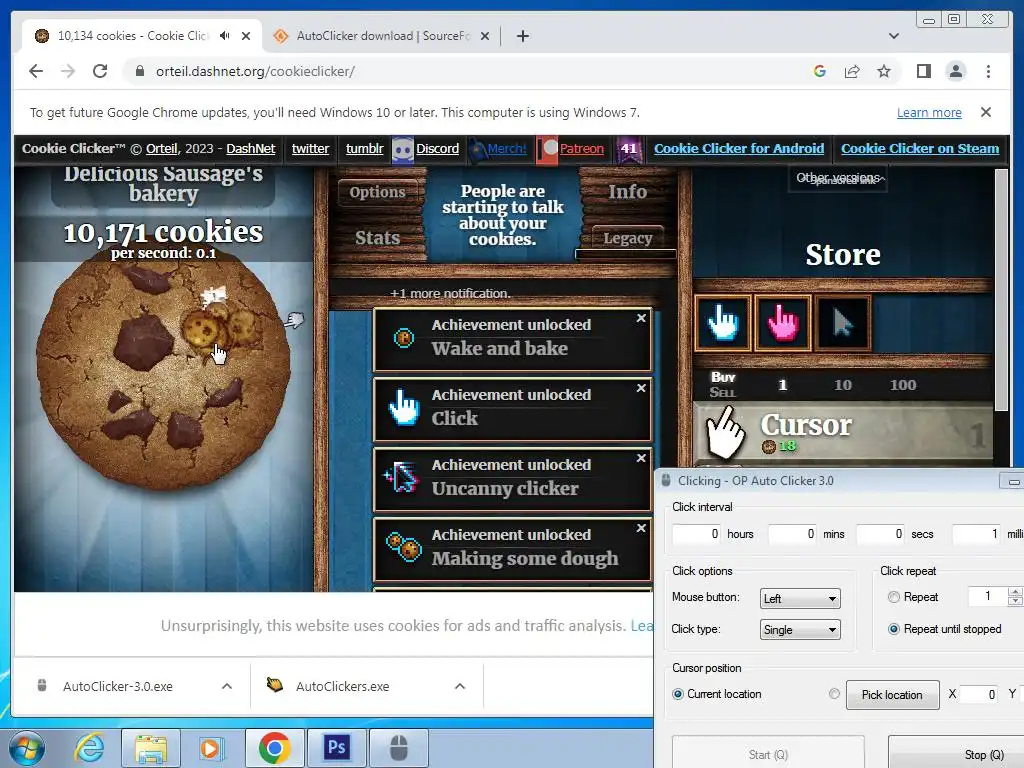Buy the grey mouse pointer upgrade in Store

click(x=842, y=323)
